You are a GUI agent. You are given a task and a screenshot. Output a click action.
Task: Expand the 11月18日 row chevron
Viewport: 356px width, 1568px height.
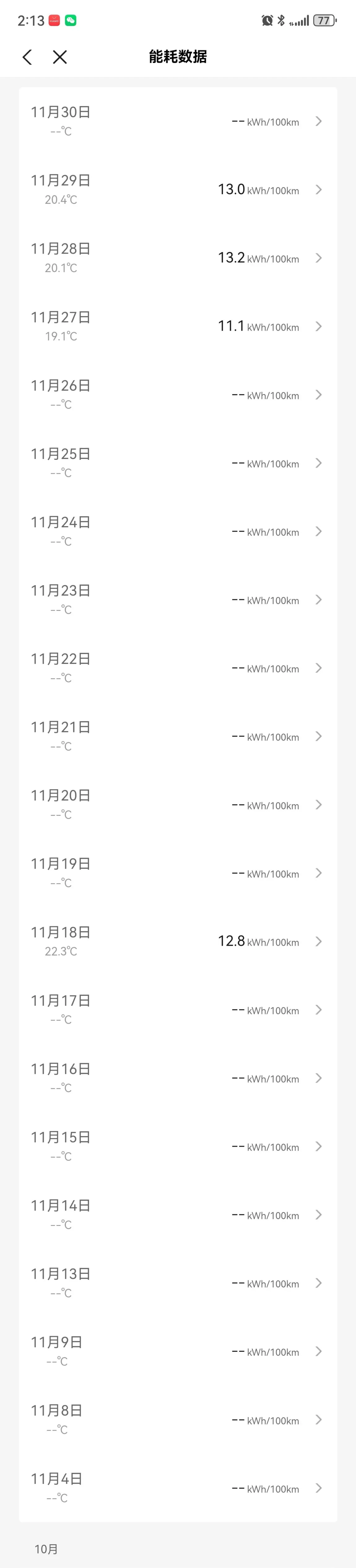(x=318, y=942)
